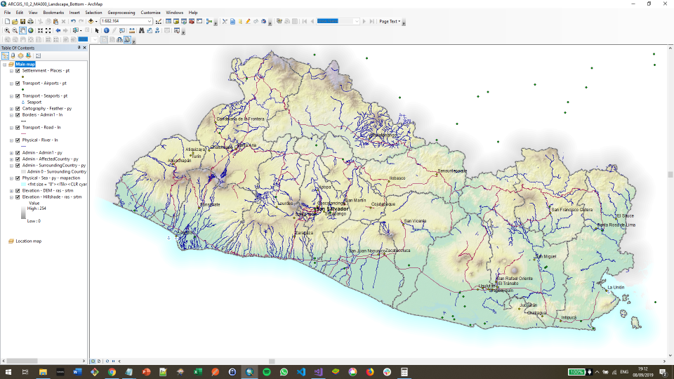Screen dimensions: 674x379
Task: Expand the Admin - Admin1 layer
Action: click(x=12, y=153)
